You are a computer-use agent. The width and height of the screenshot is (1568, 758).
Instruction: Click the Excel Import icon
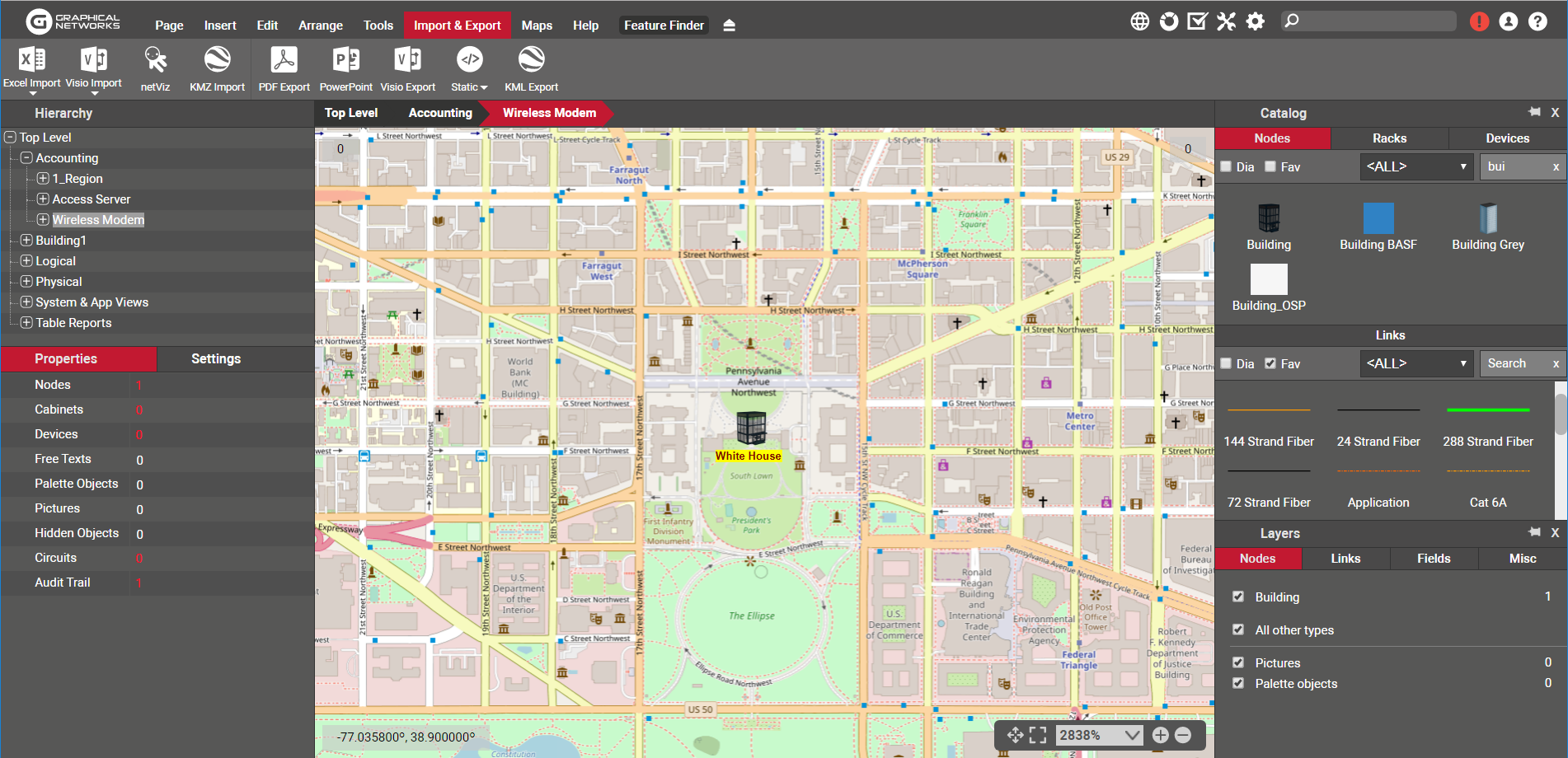click(31, 60)
